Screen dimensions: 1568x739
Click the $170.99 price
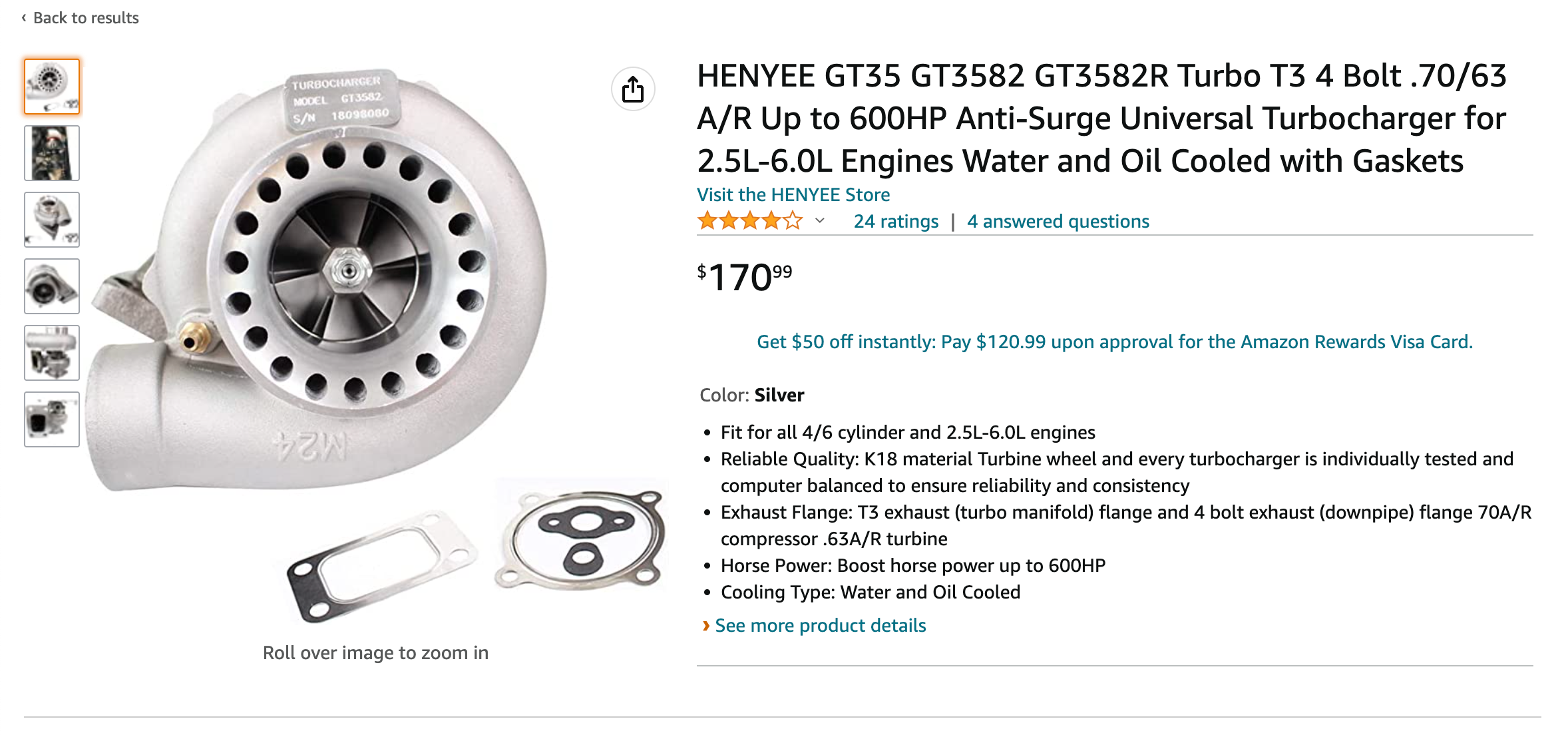[x=744, y=277]
